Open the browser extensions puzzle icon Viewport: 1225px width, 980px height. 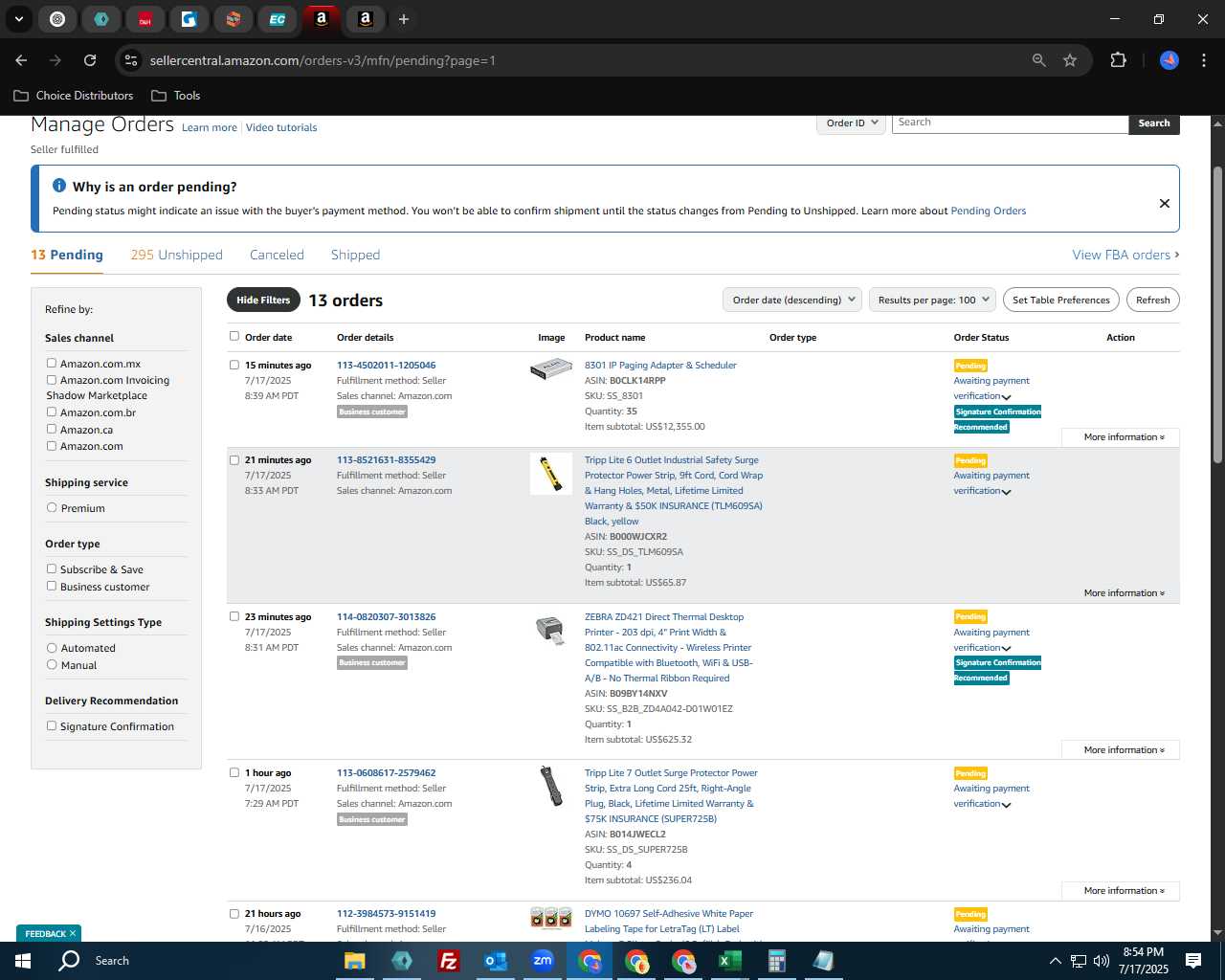pos(1118,60)
